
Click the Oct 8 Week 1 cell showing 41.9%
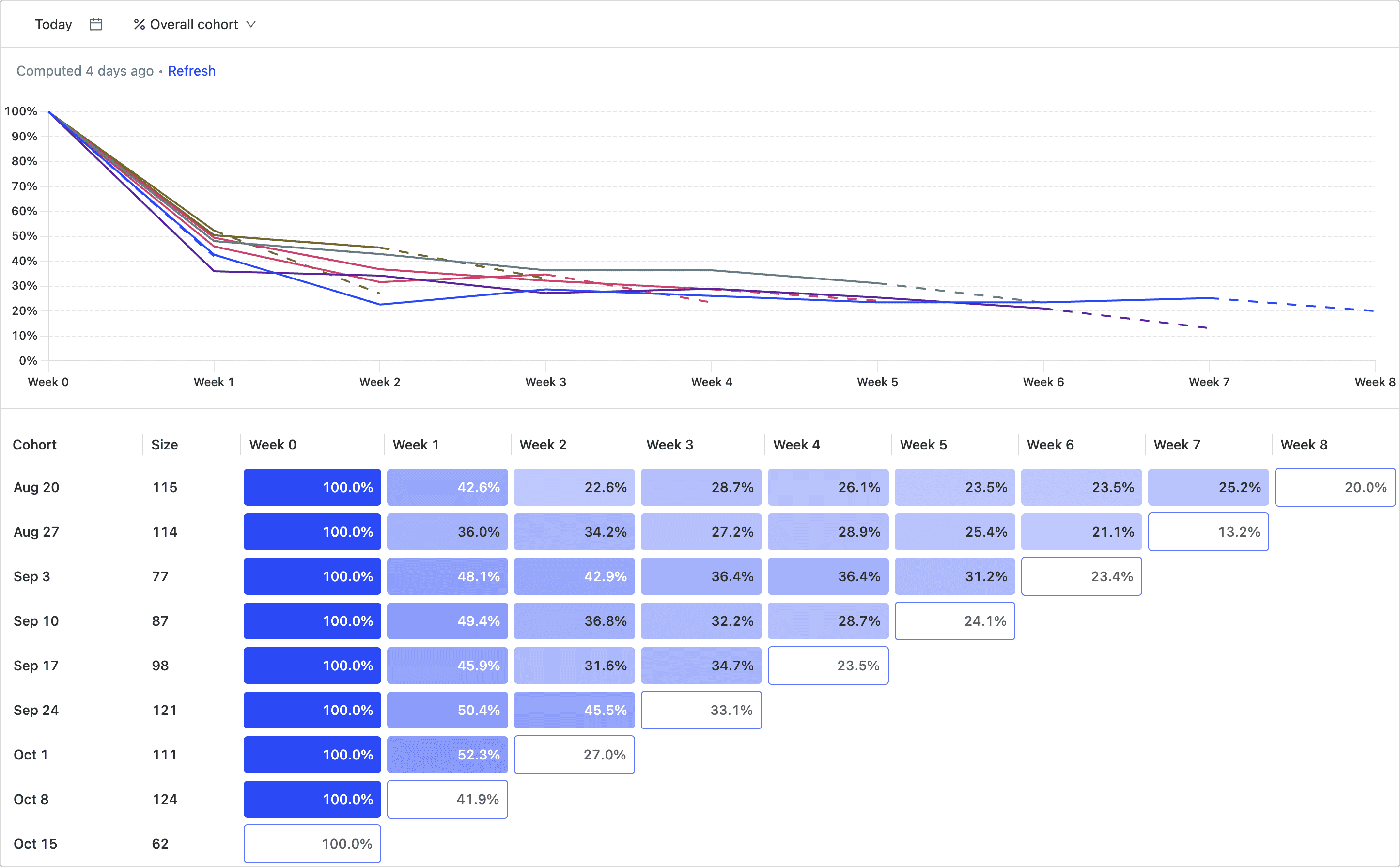pyautogui.click(x=447, y=799)
